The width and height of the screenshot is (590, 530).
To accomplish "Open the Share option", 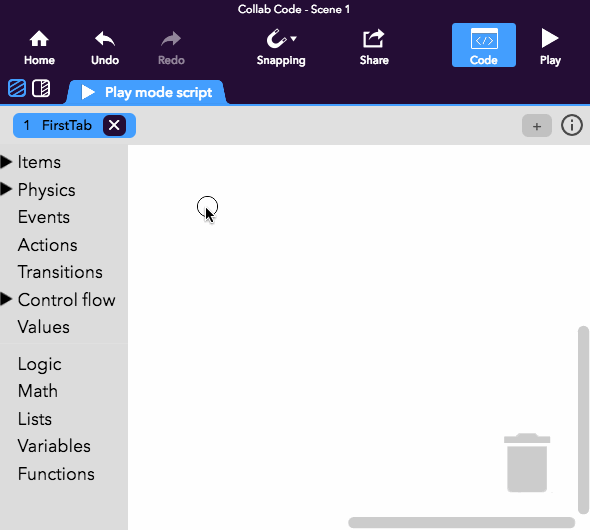I will 374,48.
